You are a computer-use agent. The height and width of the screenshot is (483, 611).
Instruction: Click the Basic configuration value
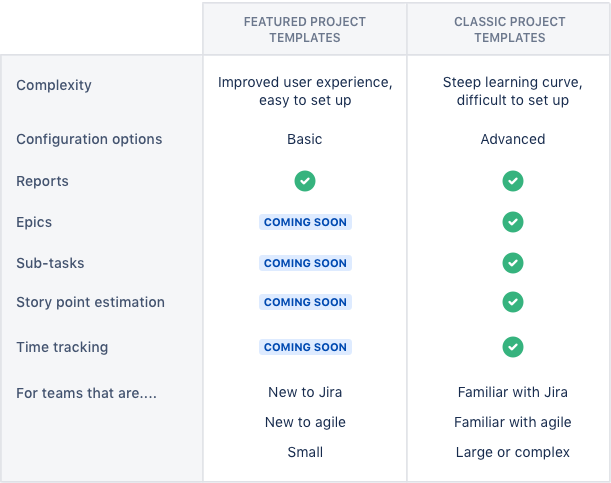pyautogui.click(x=305, y=139)
